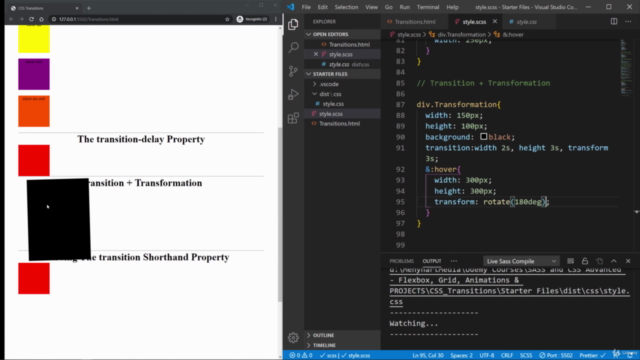This screenshot has height=360, width=640.
Task: Open the Manage settings gear
Action: [x=293, y=338]
